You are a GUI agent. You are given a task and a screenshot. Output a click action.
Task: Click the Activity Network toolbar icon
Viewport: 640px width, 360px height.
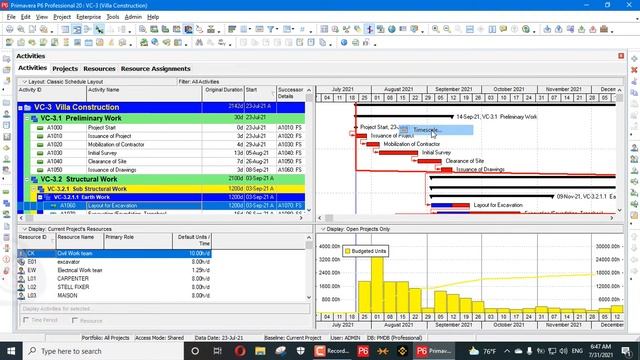88,29
